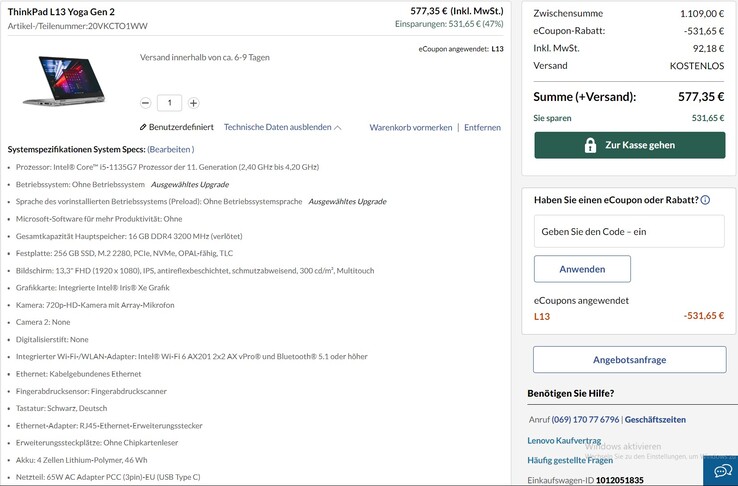This screenshot has height=486, width=738.
Task: Click Warenkorb vormerken link
Action: click(410, 128)
